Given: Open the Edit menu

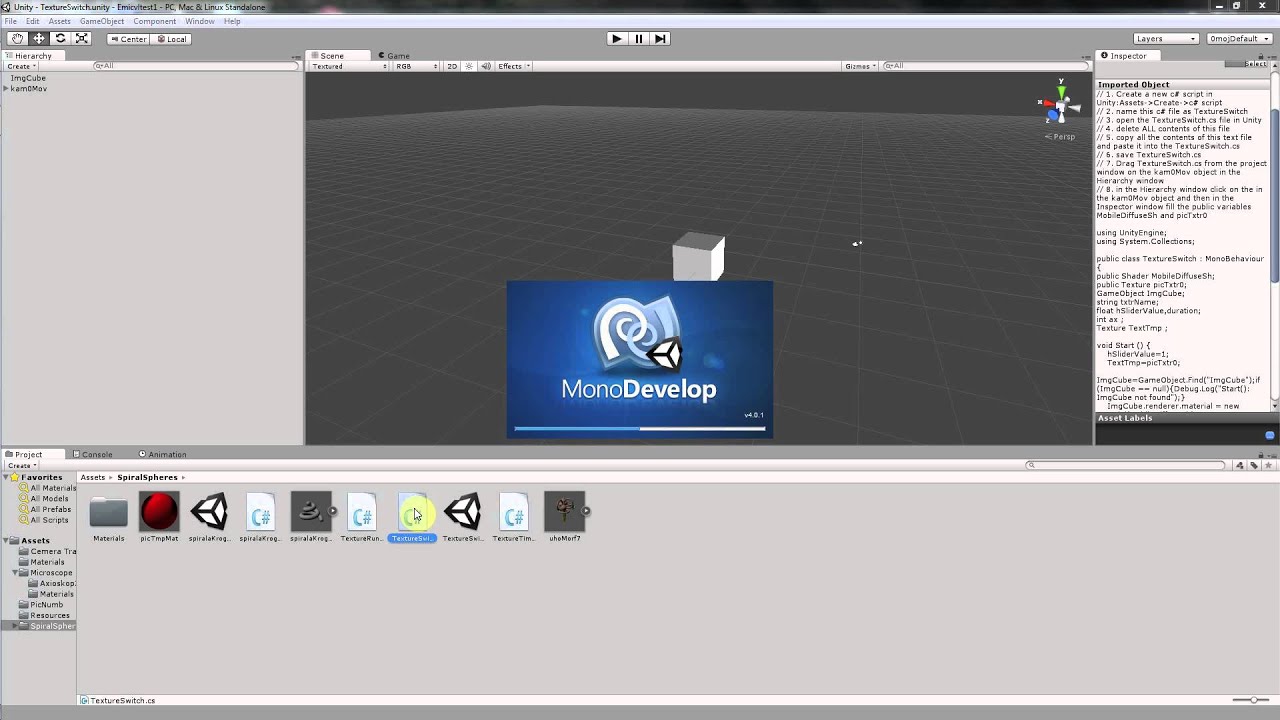Looking at the screenshot, I should tap(33, 21).
